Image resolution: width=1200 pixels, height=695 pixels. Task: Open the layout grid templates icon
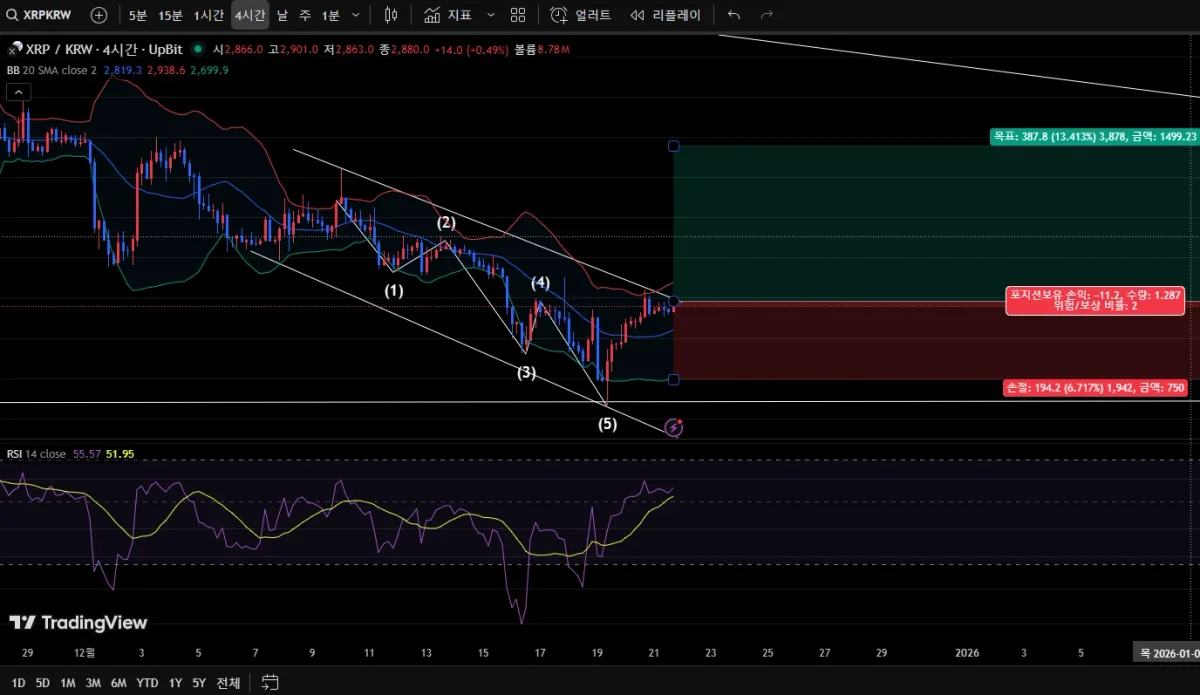pyautogui.click(x=518, y=15)
